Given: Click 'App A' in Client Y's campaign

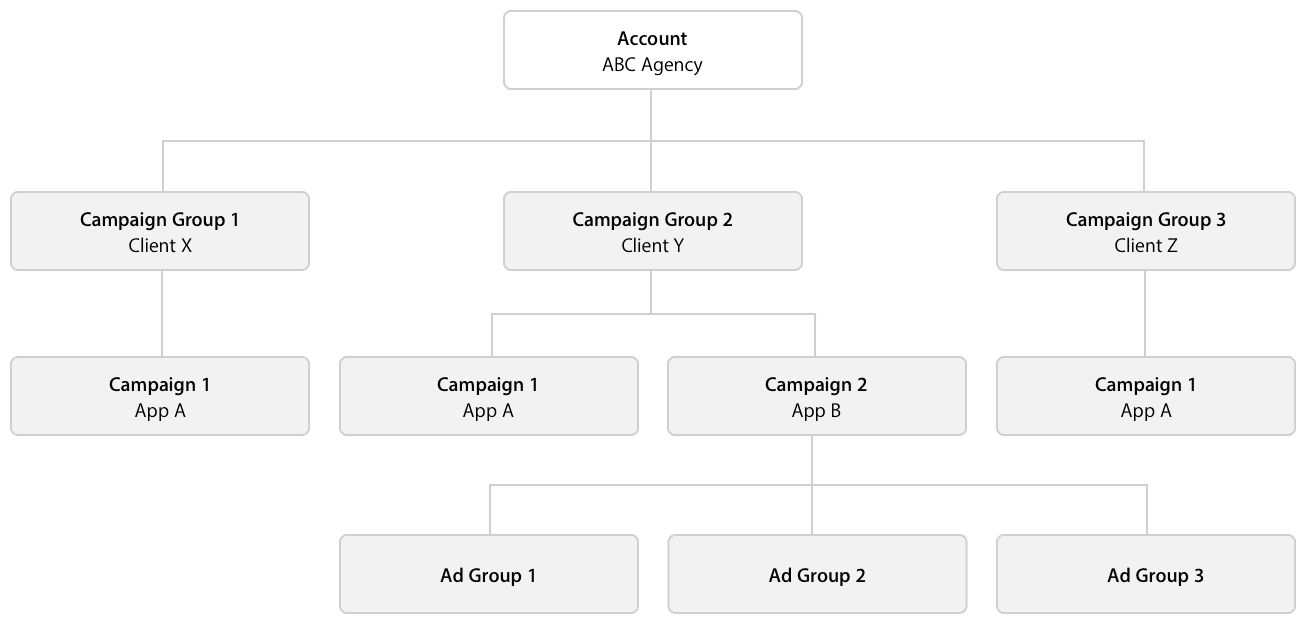Looking at the screenshot, I should (x=488, y=411).
